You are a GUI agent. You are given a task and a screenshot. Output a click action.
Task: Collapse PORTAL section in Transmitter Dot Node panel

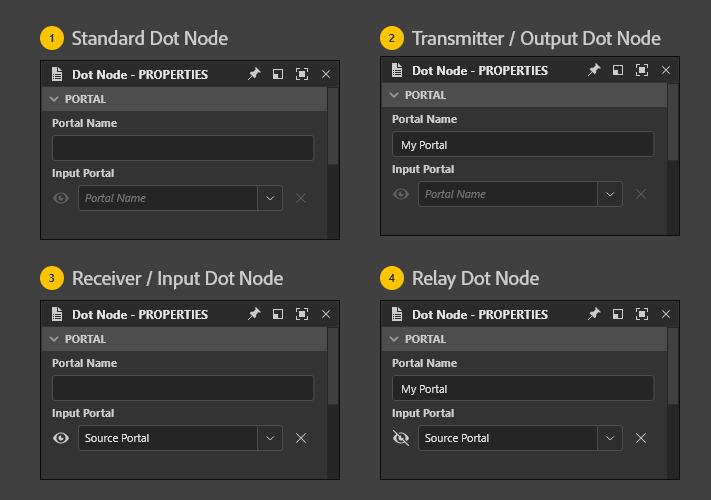pyautogui.click(x=394, y=95)
